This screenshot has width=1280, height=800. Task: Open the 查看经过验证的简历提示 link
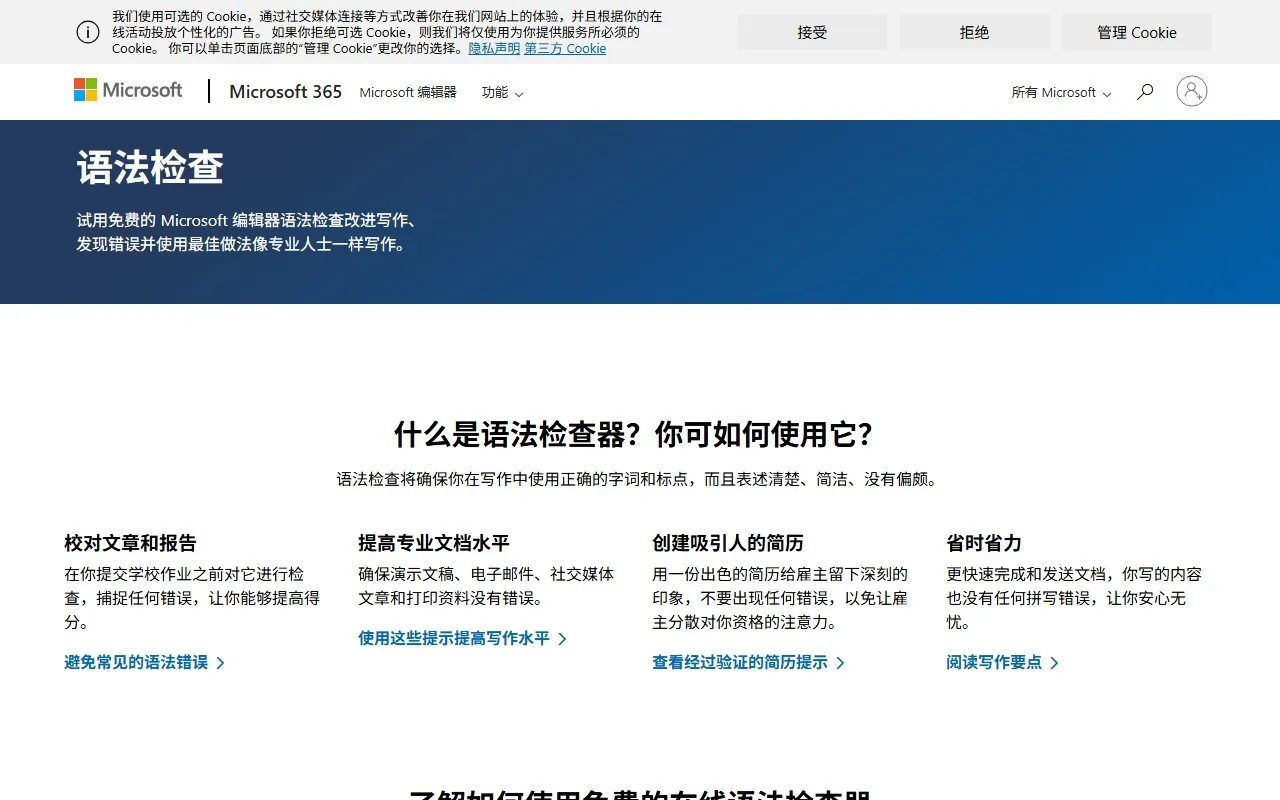740,662
